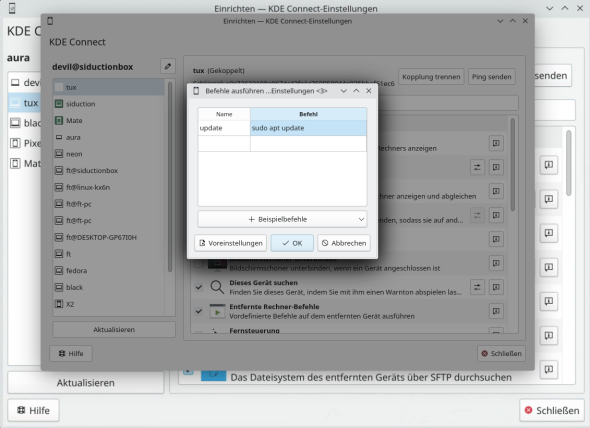Select 'siduction' device in the list
This screenshot has width=590, height=428.
click(x=109, y=104)
